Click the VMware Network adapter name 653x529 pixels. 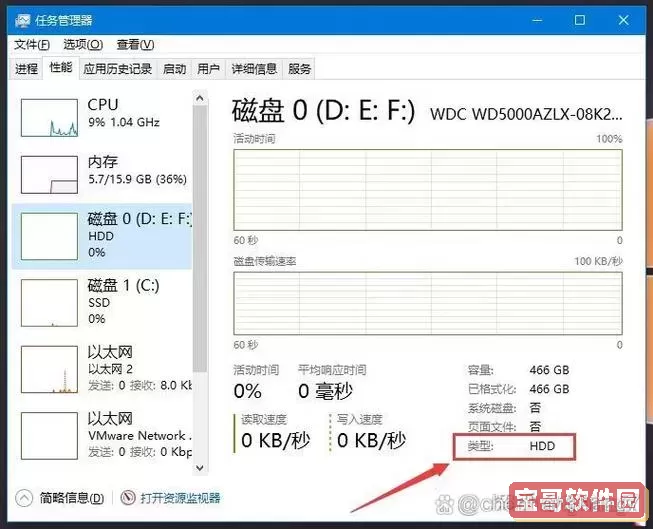pos(140,436)
